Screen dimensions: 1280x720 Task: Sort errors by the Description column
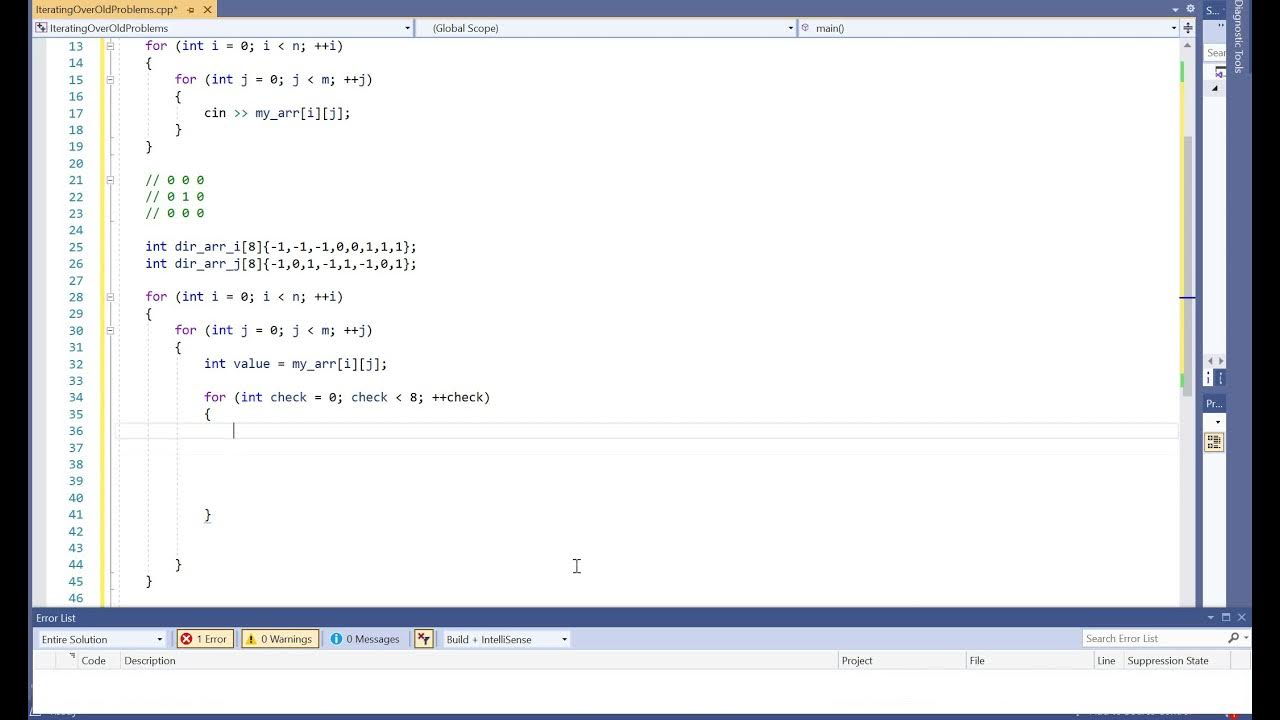(x=478, y=660)
